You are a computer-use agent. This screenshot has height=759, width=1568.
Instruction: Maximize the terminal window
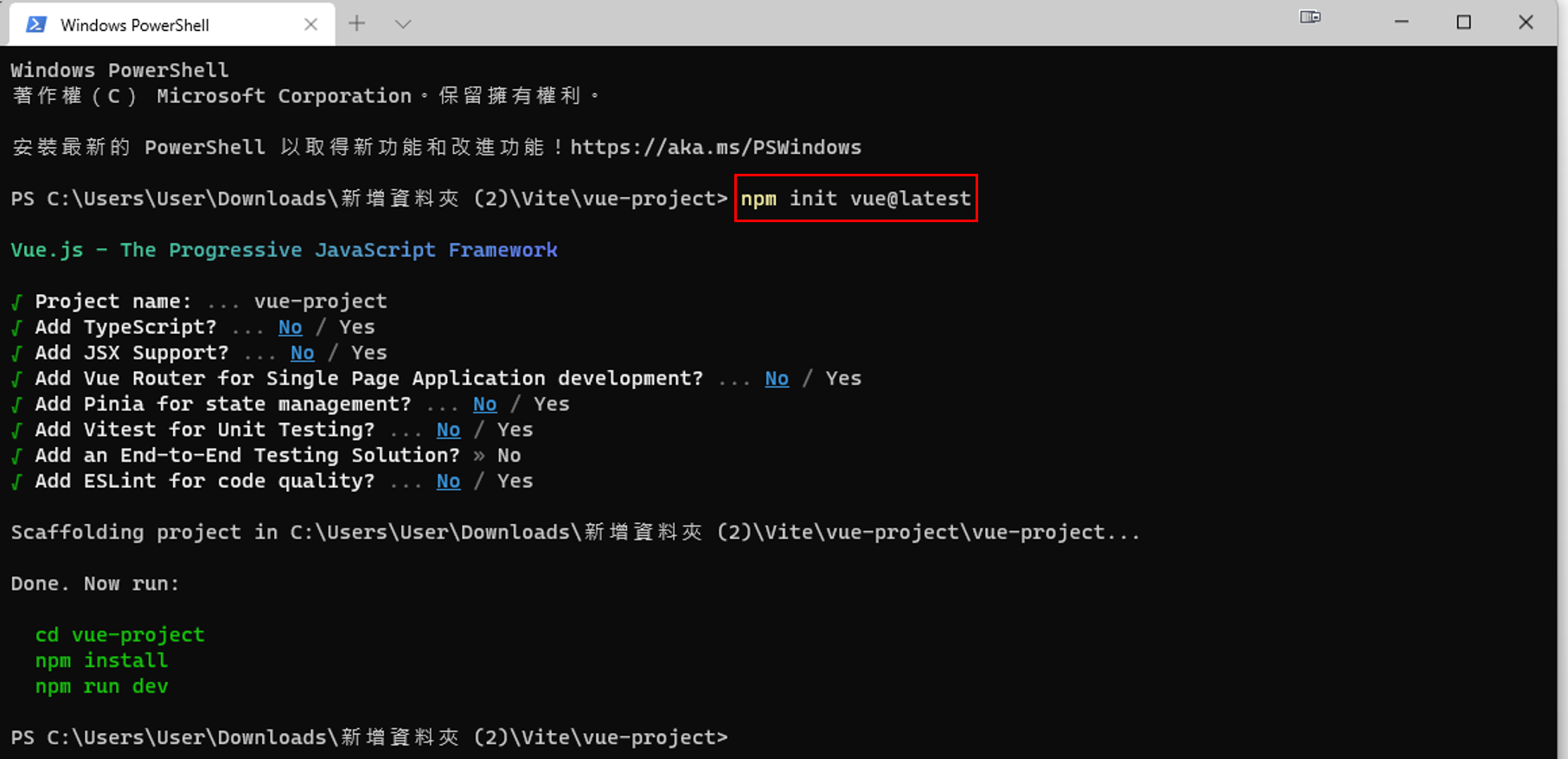[1463, 22]
